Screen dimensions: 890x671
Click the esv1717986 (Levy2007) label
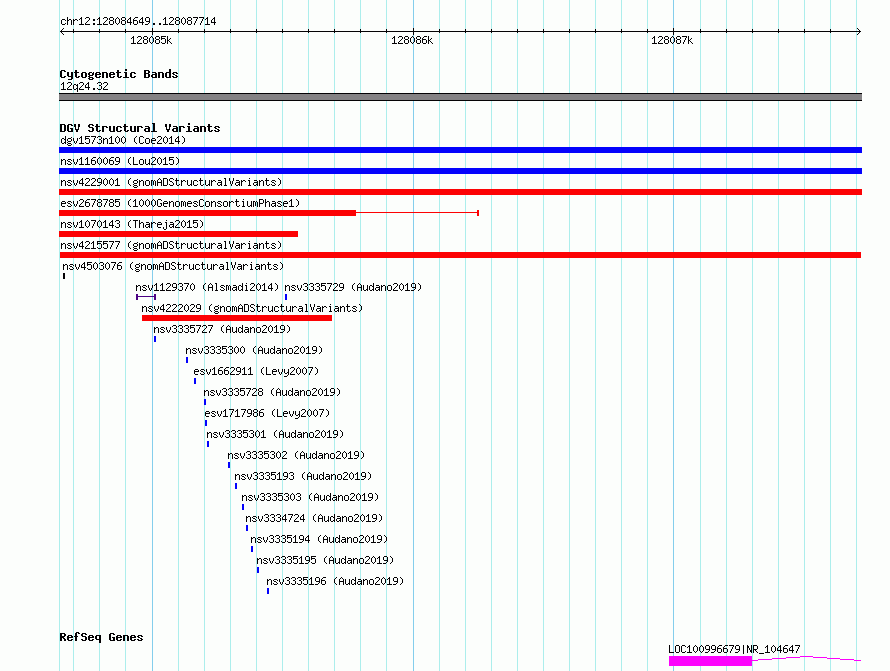267,413
